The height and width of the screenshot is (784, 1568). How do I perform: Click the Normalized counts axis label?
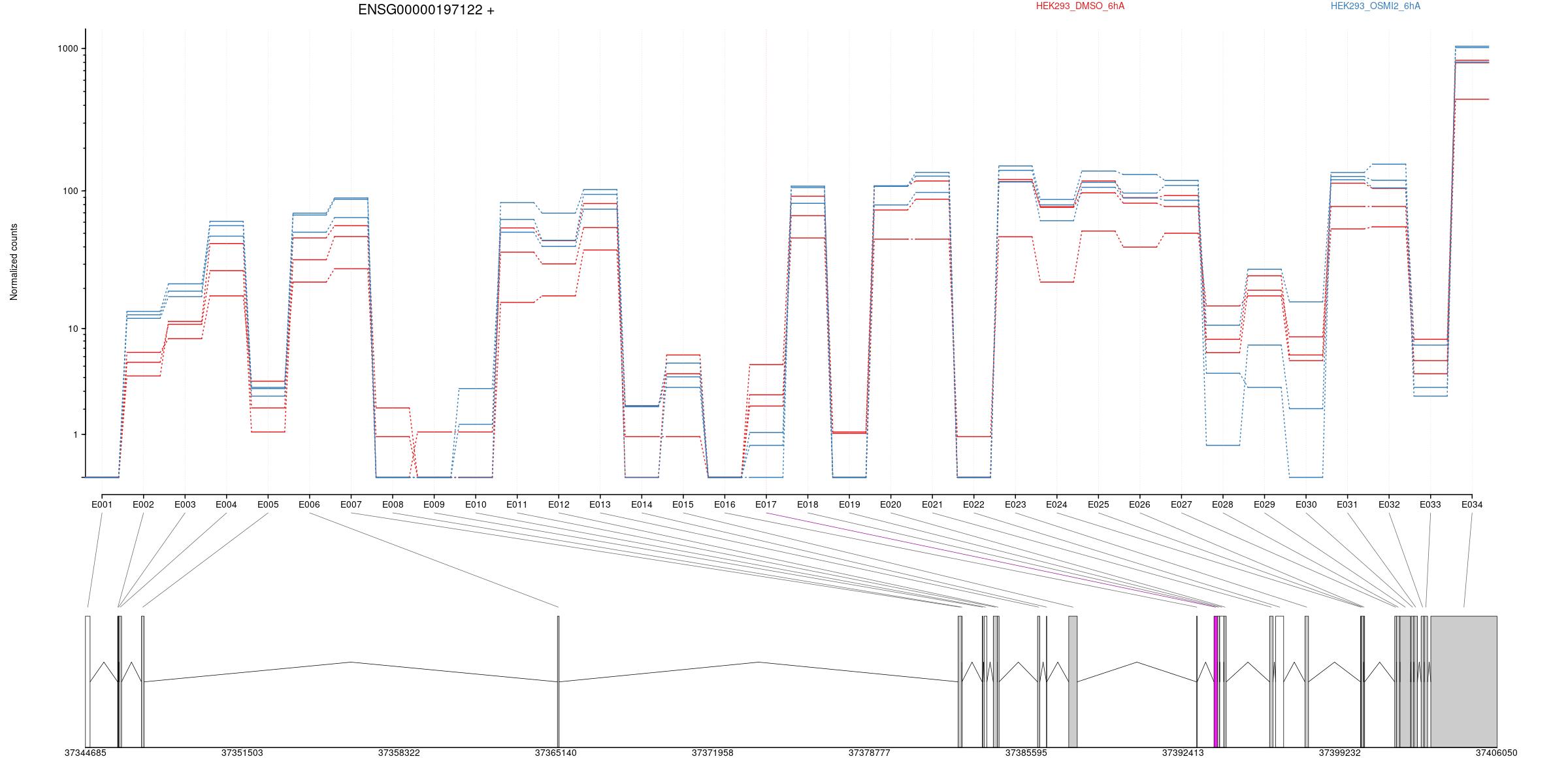click(14, 262)
